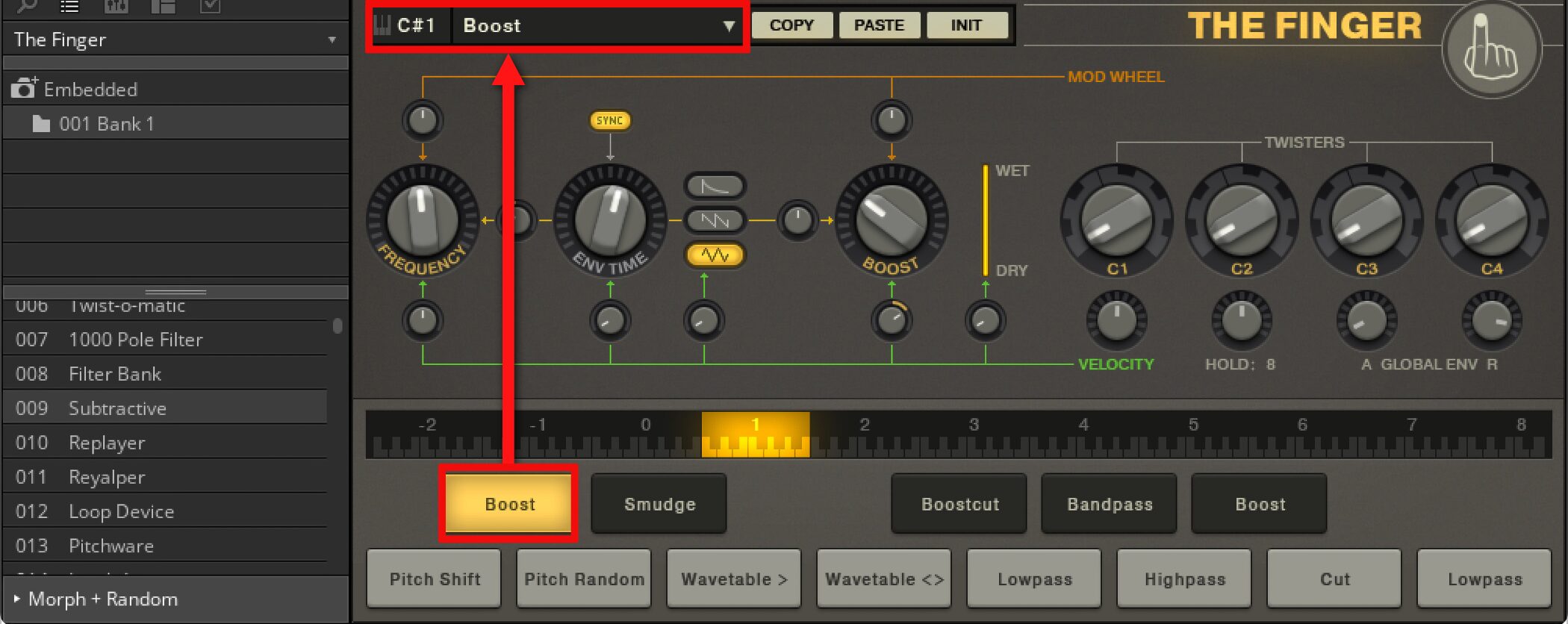Toggle the Boostcut effect pad
The image size is (1568, 624).
(959, 504)
